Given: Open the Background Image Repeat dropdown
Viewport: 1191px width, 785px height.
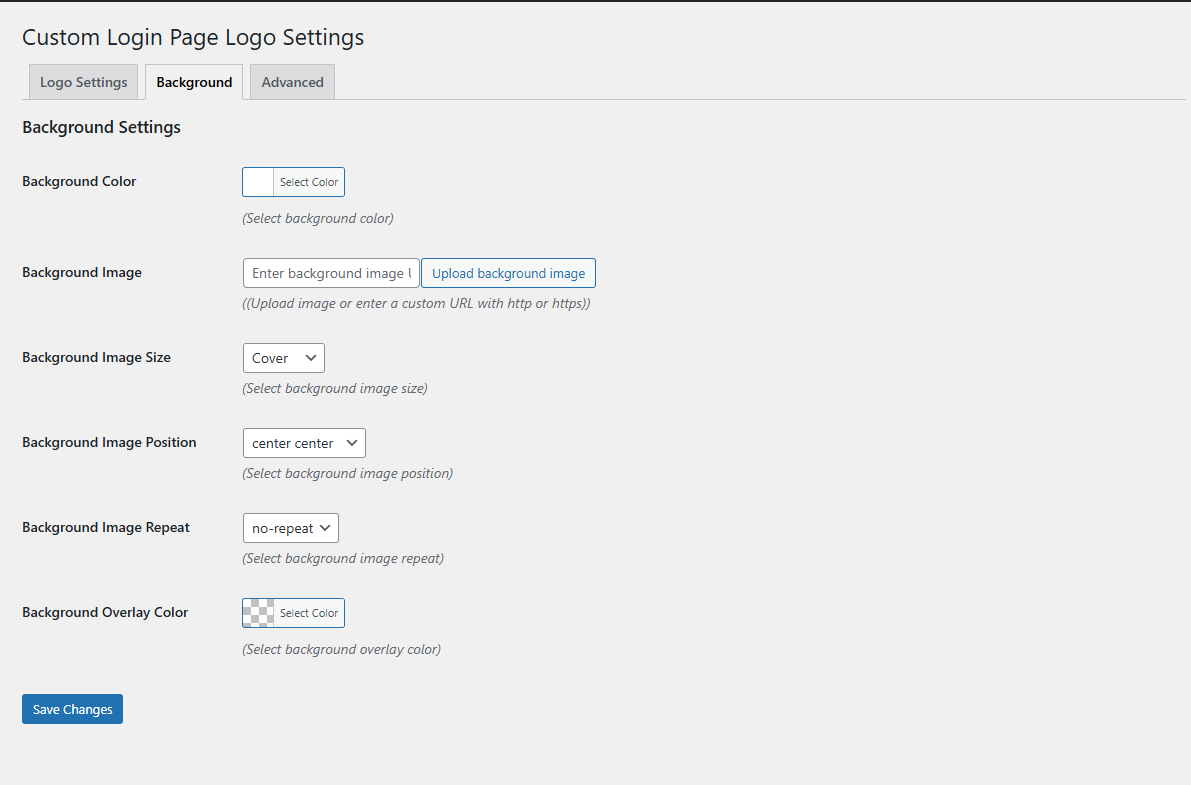Looking at the screenshot, I should (290, 527).
